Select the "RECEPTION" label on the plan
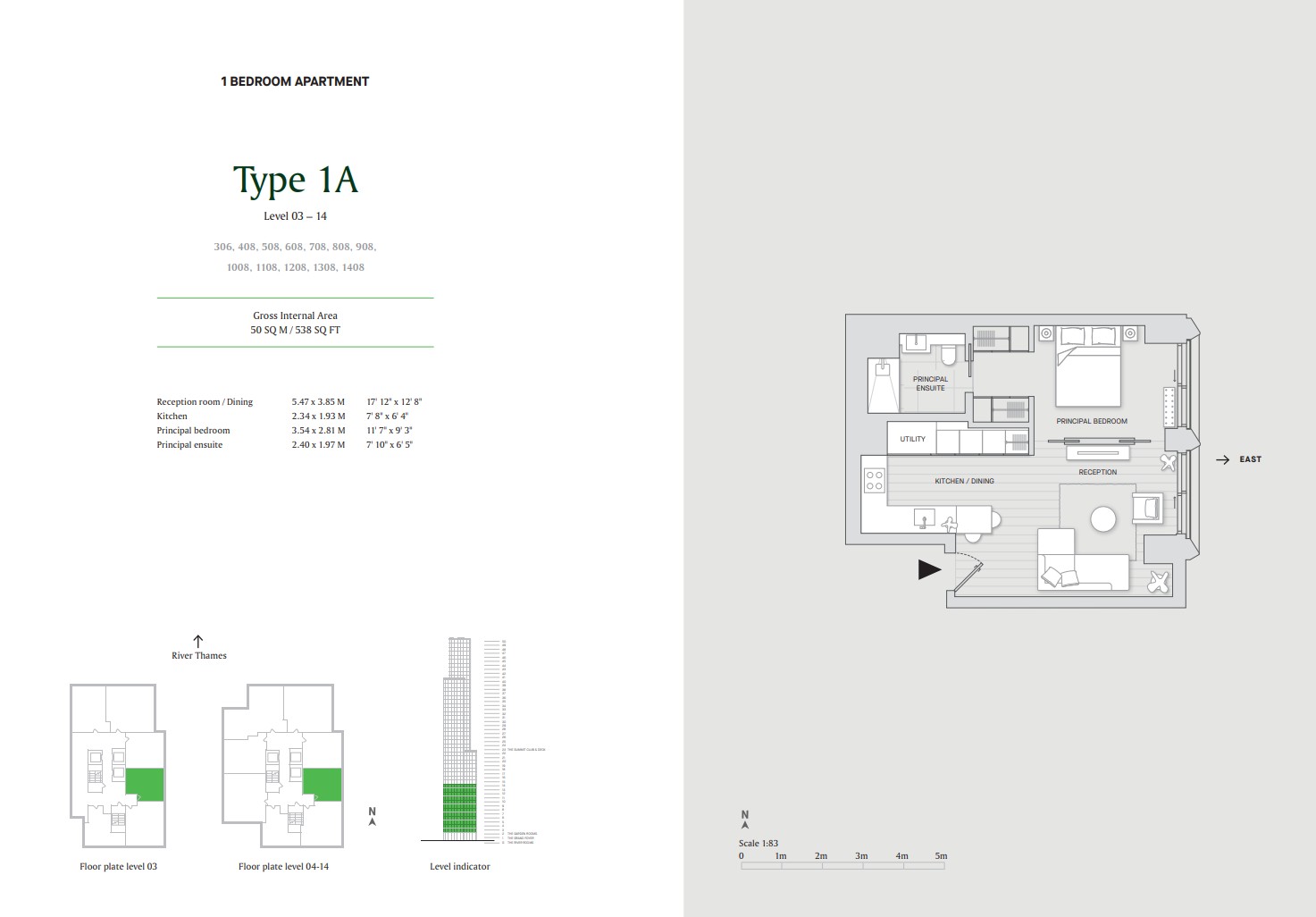This screenshot has width=1316, height=917. pos(1097,472)
